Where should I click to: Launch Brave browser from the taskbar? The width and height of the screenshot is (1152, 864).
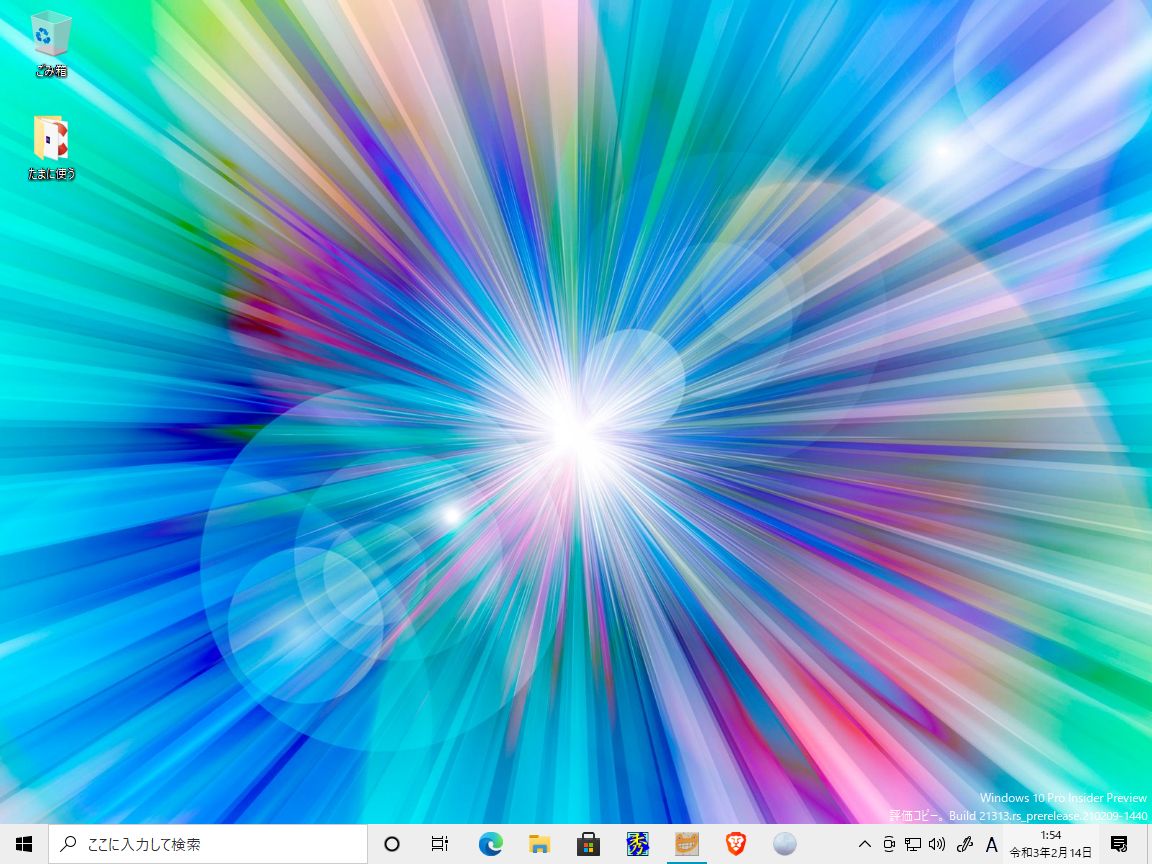(x=735, y=844)
